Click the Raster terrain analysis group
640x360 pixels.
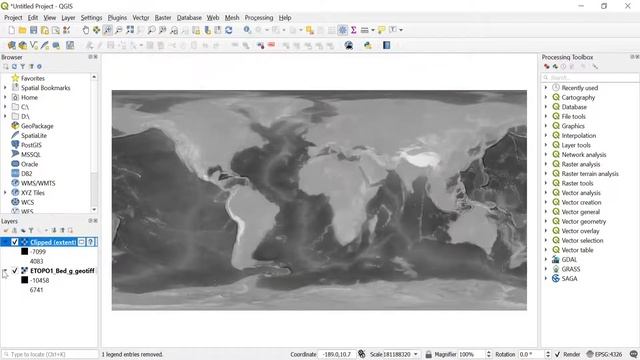coord(590,173)
